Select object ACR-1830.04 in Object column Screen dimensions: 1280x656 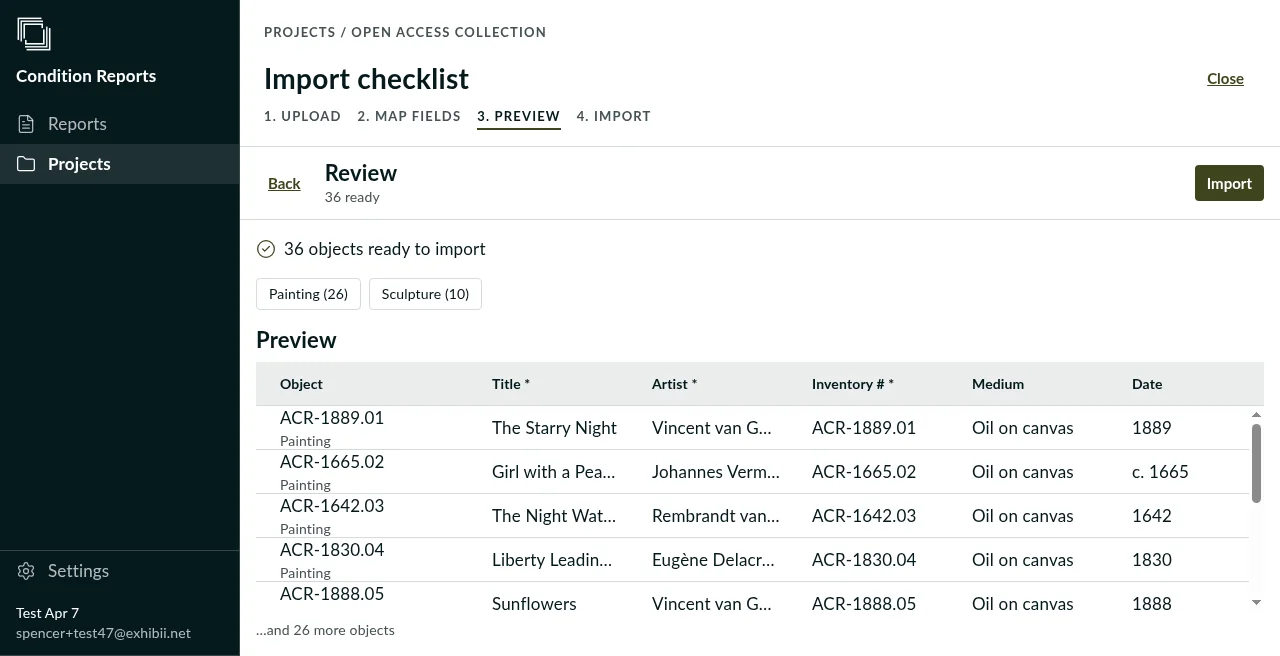[332, 550]
